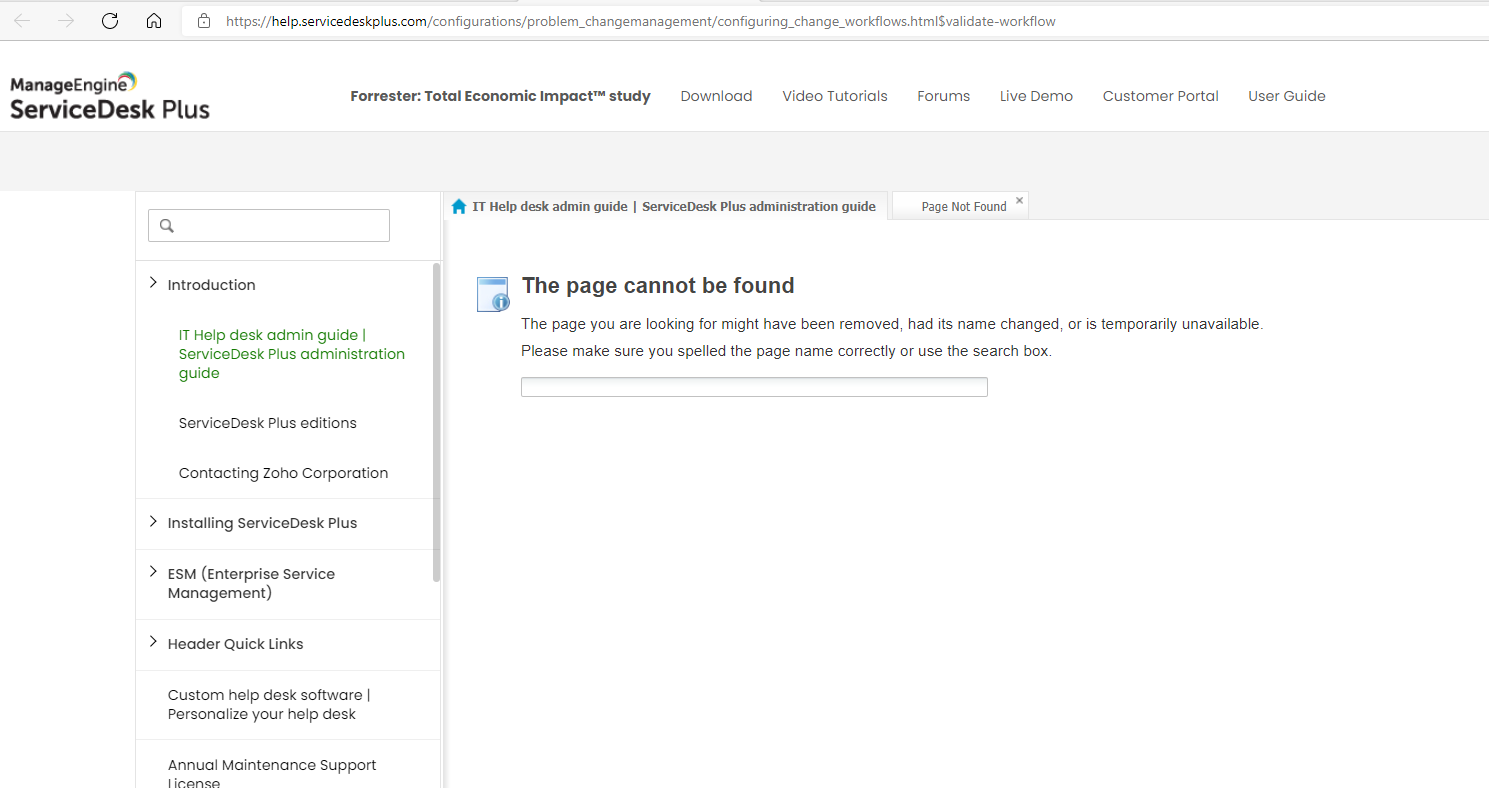Viewport: 1489px width, 788px height.
Task: Click the browser back arrow
Action: 22,21
